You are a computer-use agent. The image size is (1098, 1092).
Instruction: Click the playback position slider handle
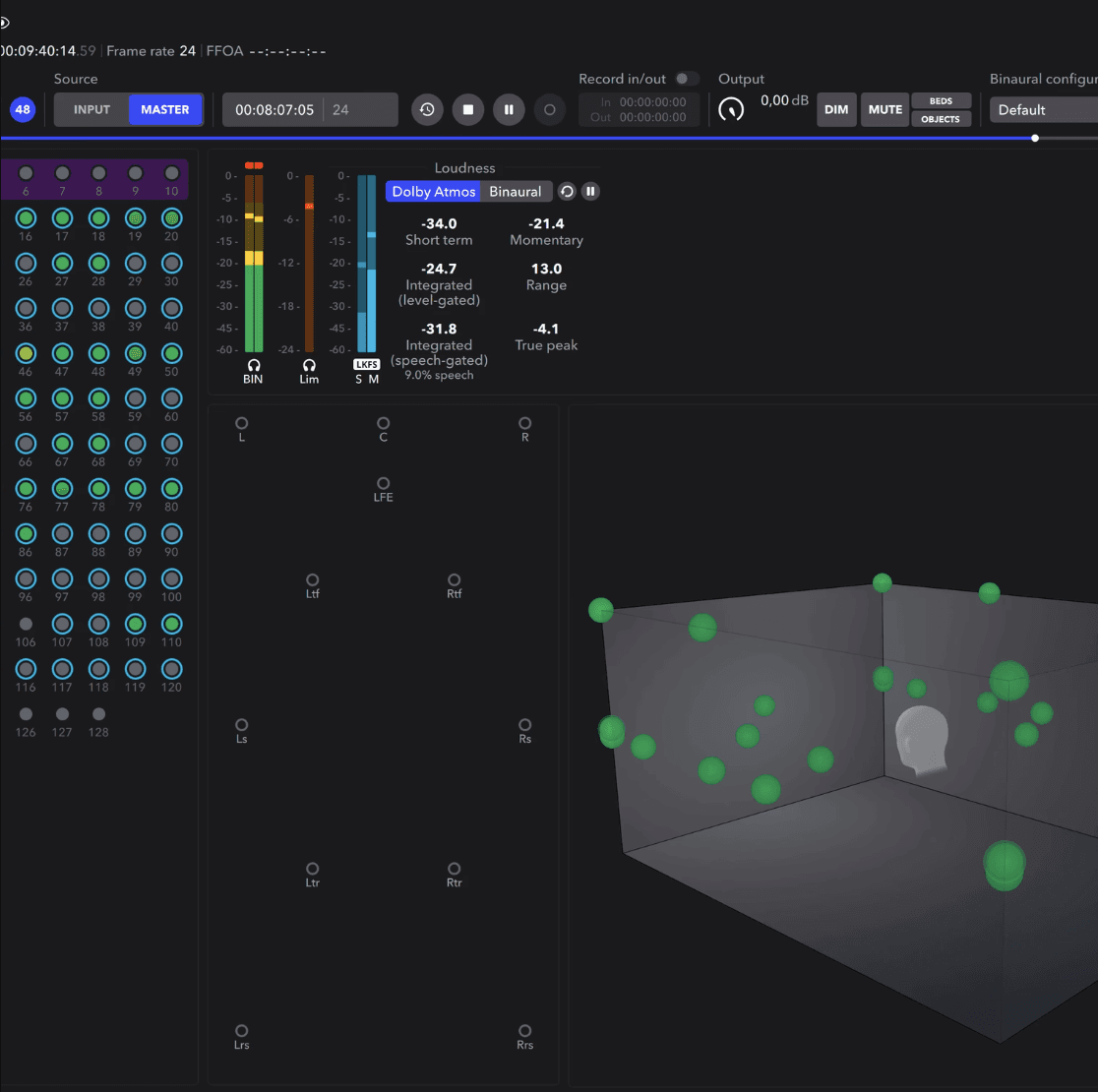tap(1035, 138)
